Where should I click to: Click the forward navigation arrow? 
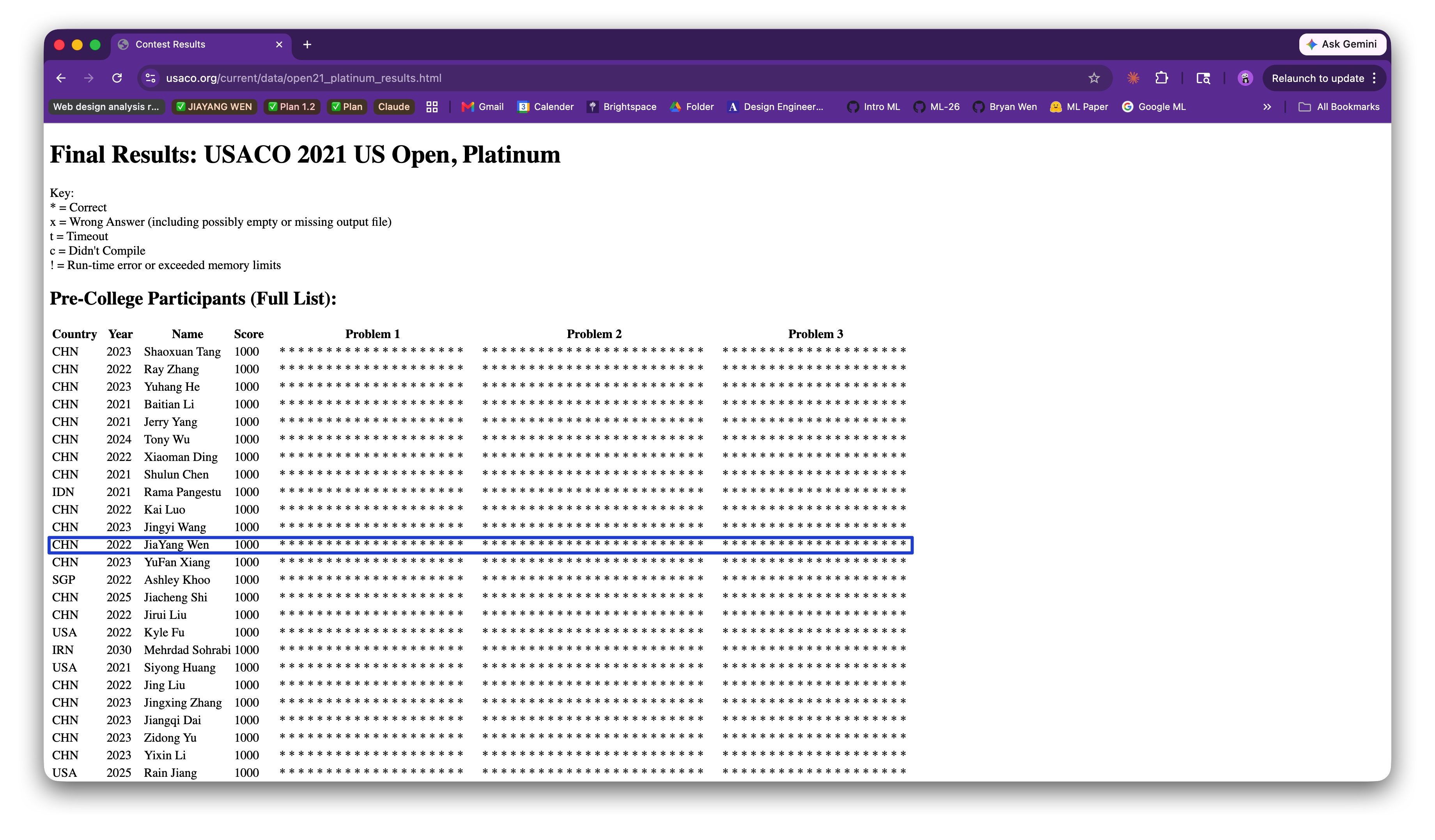[x=89, y=78]
